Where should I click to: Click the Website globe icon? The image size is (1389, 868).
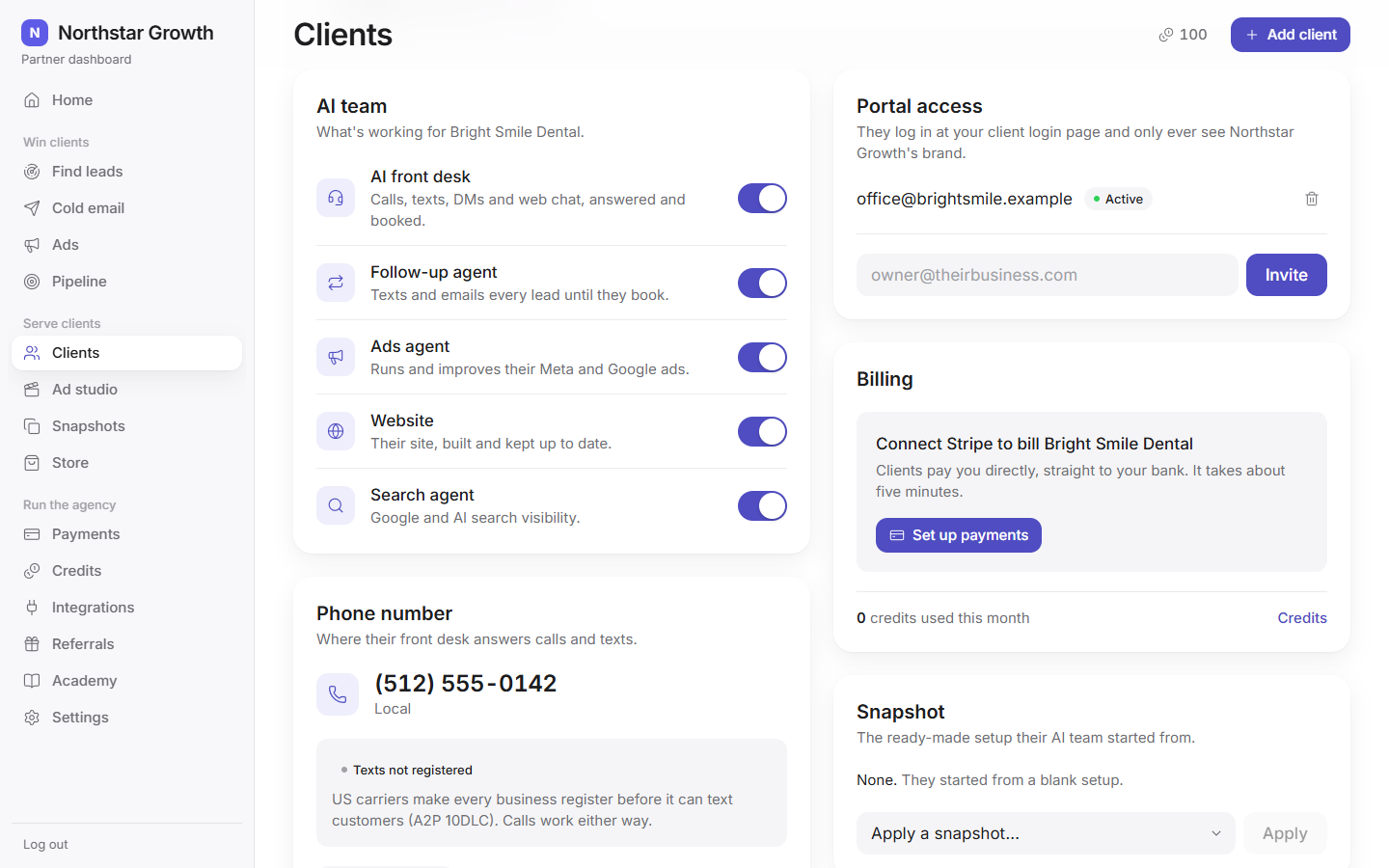[336, 431]
